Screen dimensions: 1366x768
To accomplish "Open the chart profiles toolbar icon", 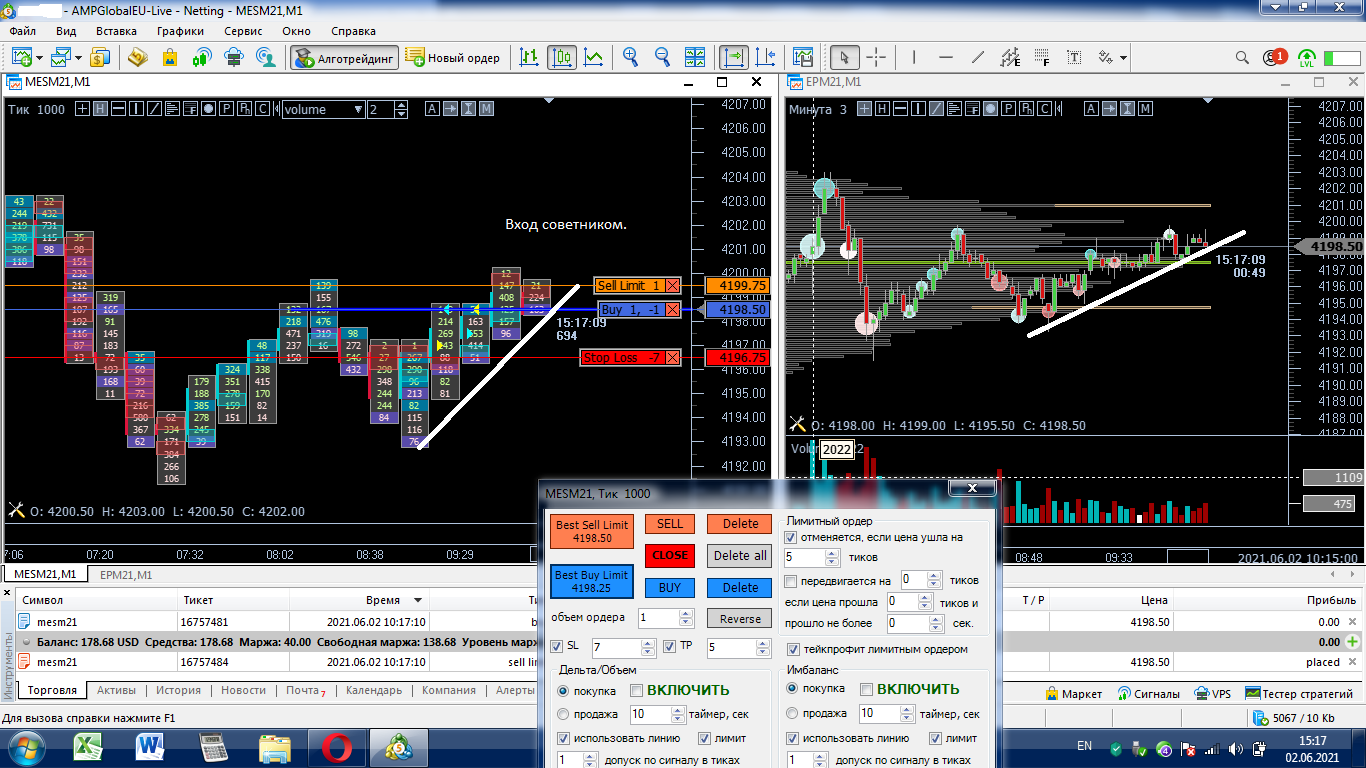I will (61, 57).
